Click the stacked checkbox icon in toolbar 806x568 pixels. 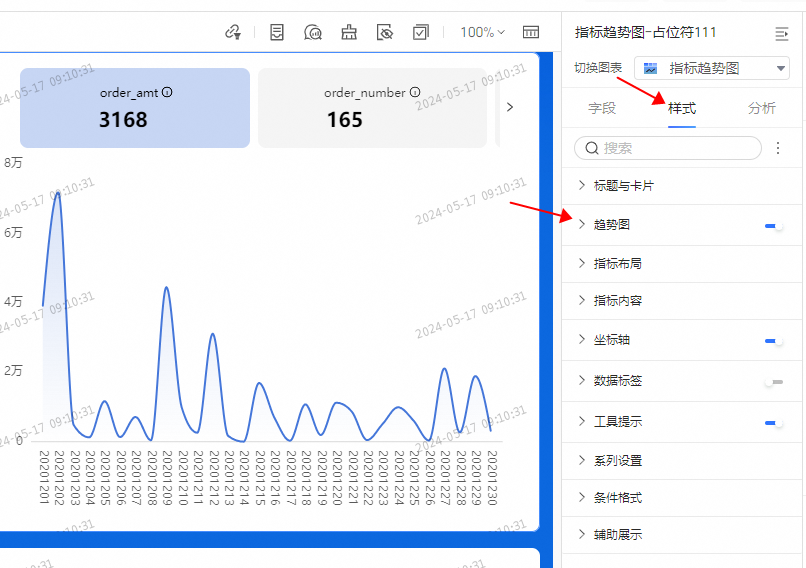(x=421, y=33)
